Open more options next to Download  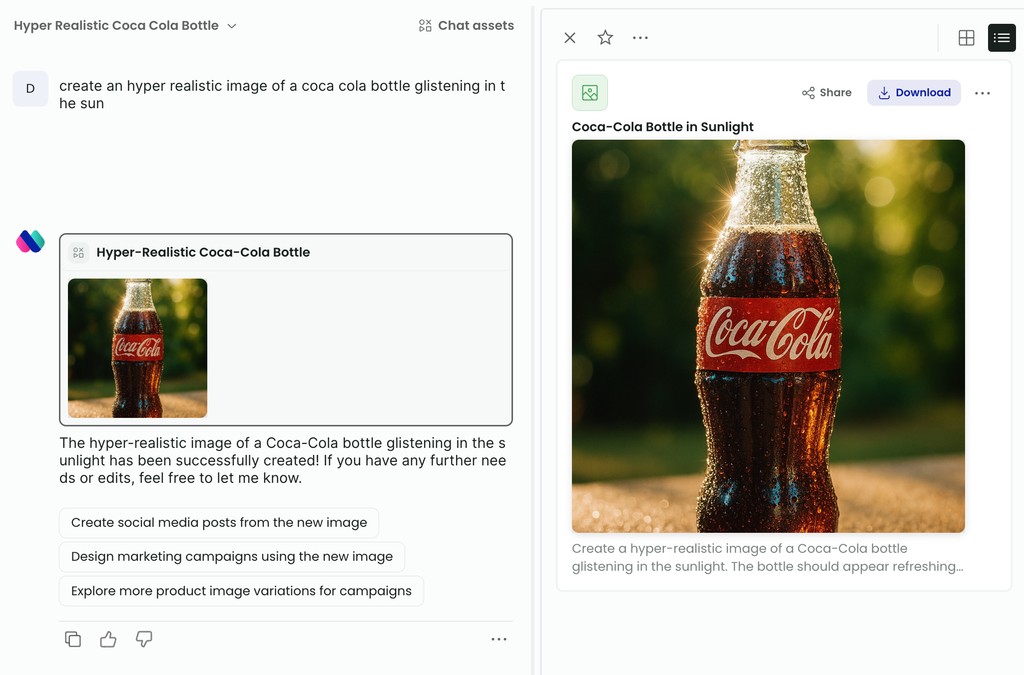pyautogui.click(x=982, y=93)
